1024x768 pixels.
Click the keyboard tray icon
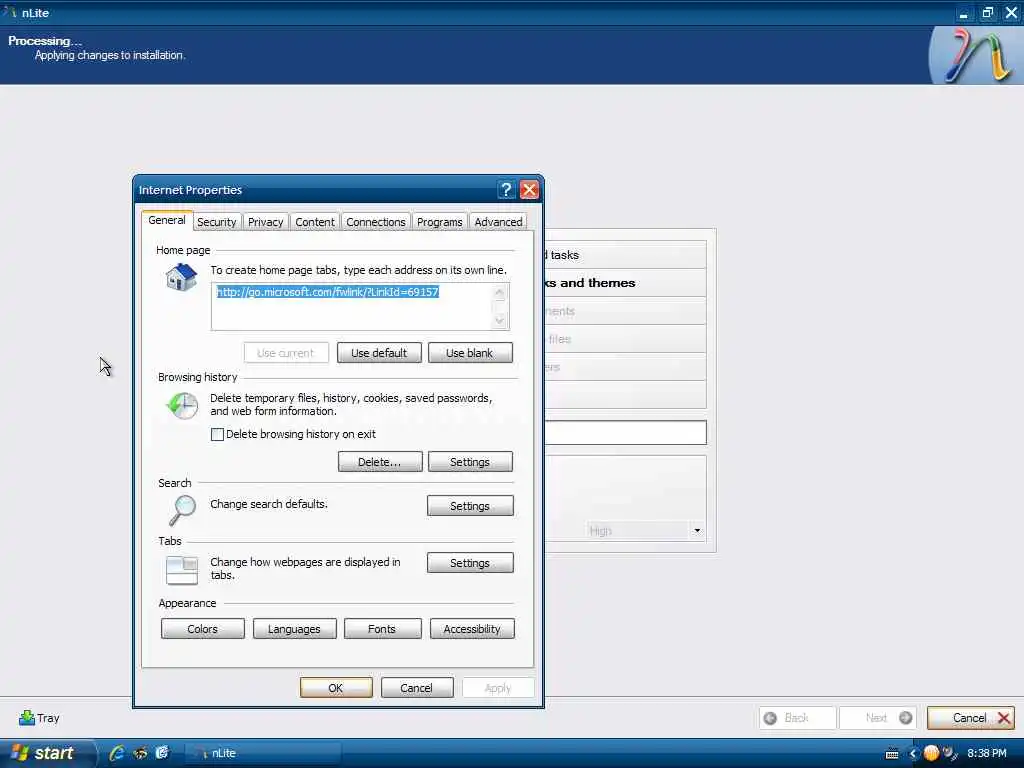coord(891,754)
